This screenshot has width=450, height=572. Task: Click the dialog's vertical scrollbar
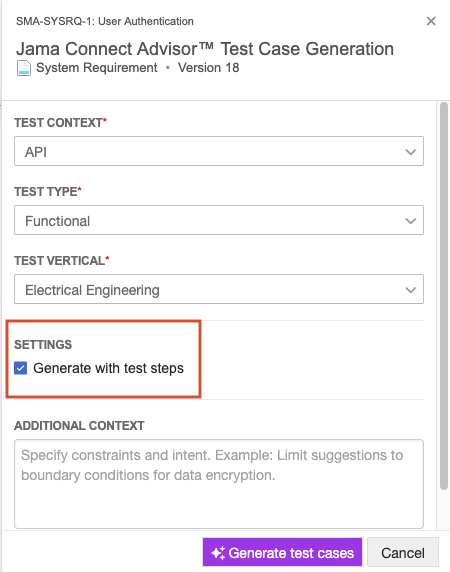click(x=443, y=296)
